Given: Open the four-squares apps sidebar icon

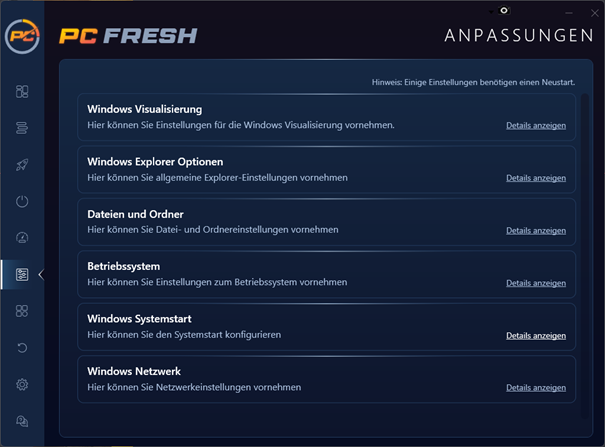Looking at the screenshot, I should 22,311.
